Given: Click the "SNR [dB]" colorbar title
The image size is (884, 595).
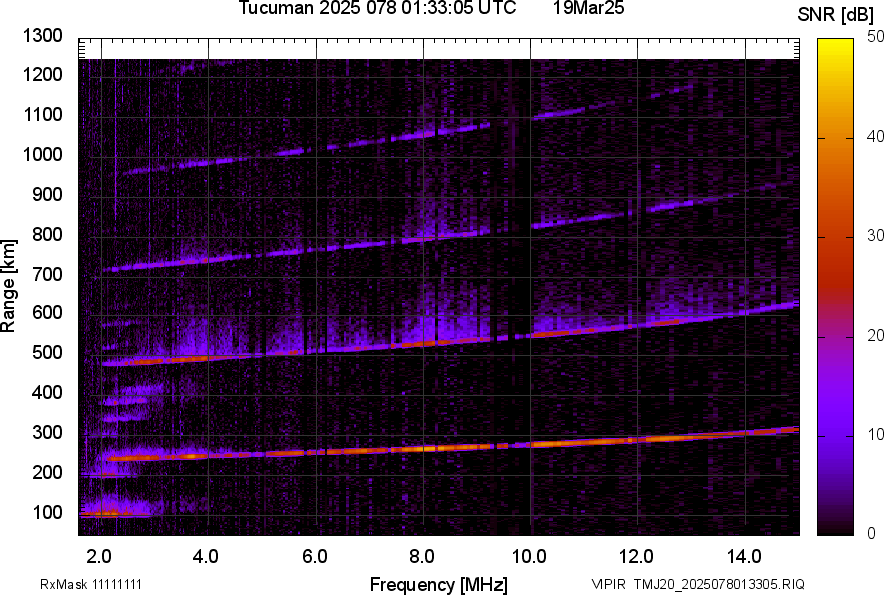Looking at the screenshot, I should click(x=835, y=14).
